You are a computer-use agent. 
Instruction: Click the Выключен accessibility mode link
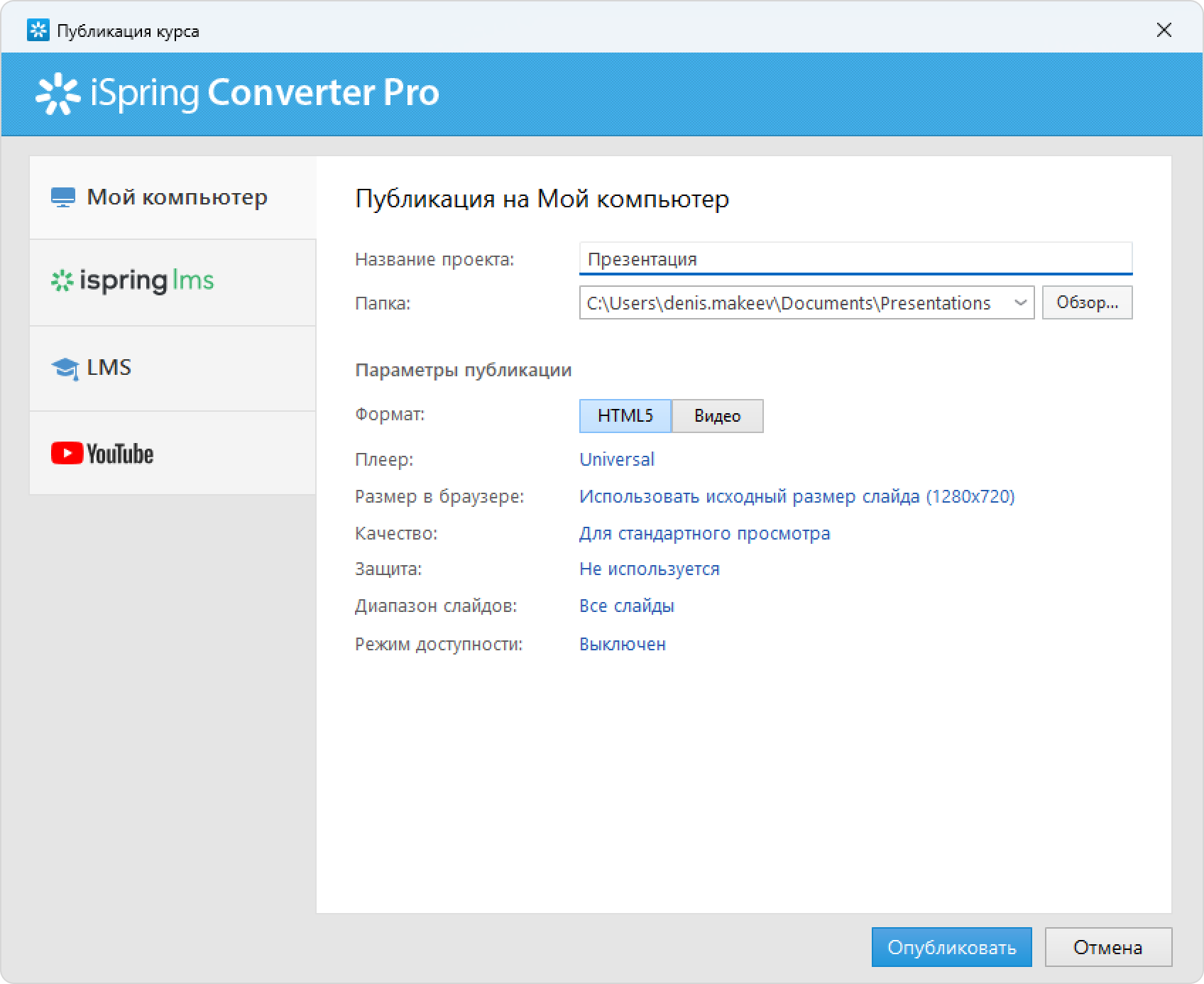tap(623, 645)
